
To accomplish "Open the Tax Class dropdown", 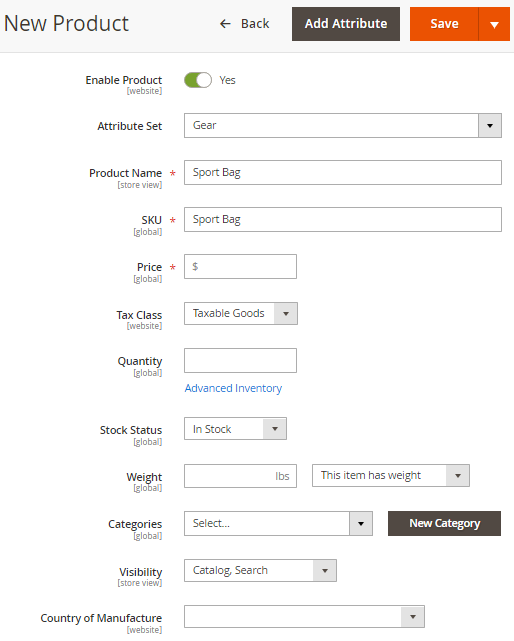I will point(241,314).
